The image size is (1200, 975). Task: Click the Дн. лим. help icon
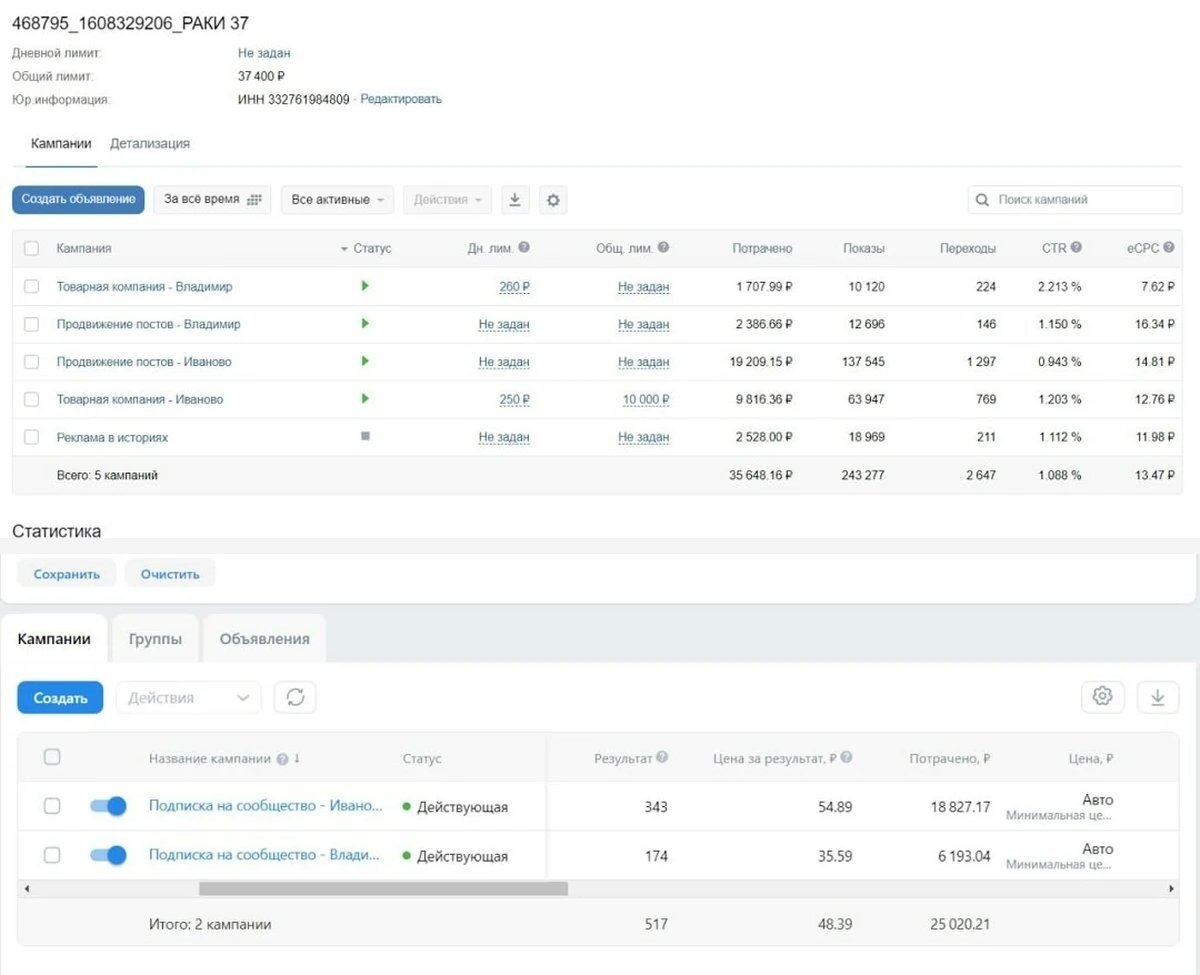[524, 248]
